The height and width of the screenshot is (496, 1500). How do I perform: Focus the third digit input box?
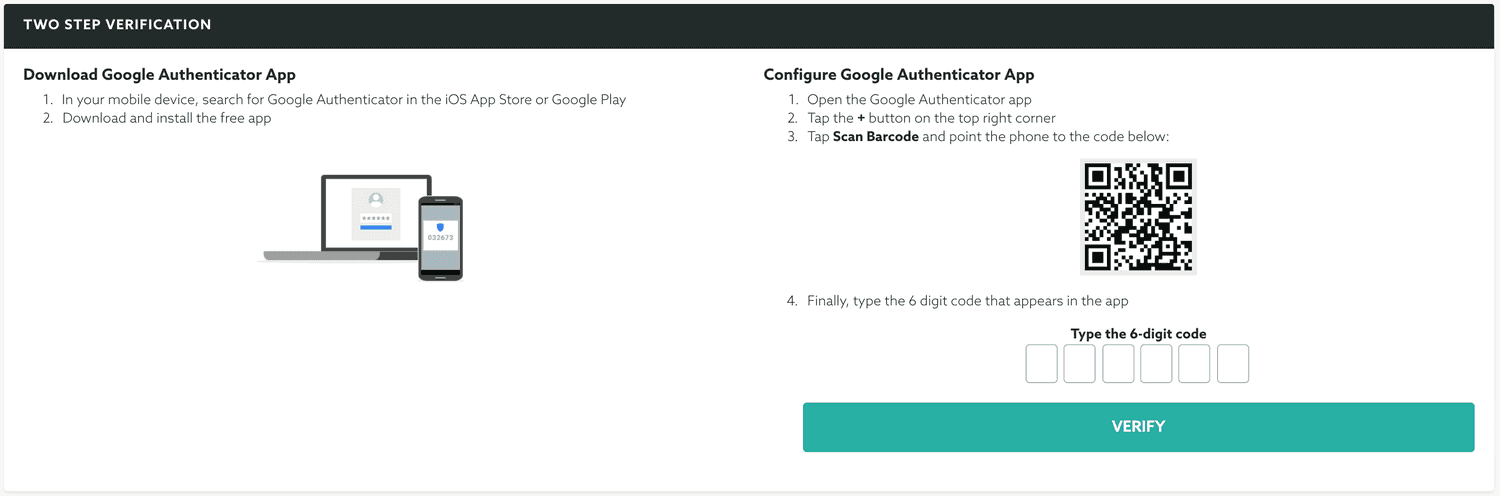1118,364
